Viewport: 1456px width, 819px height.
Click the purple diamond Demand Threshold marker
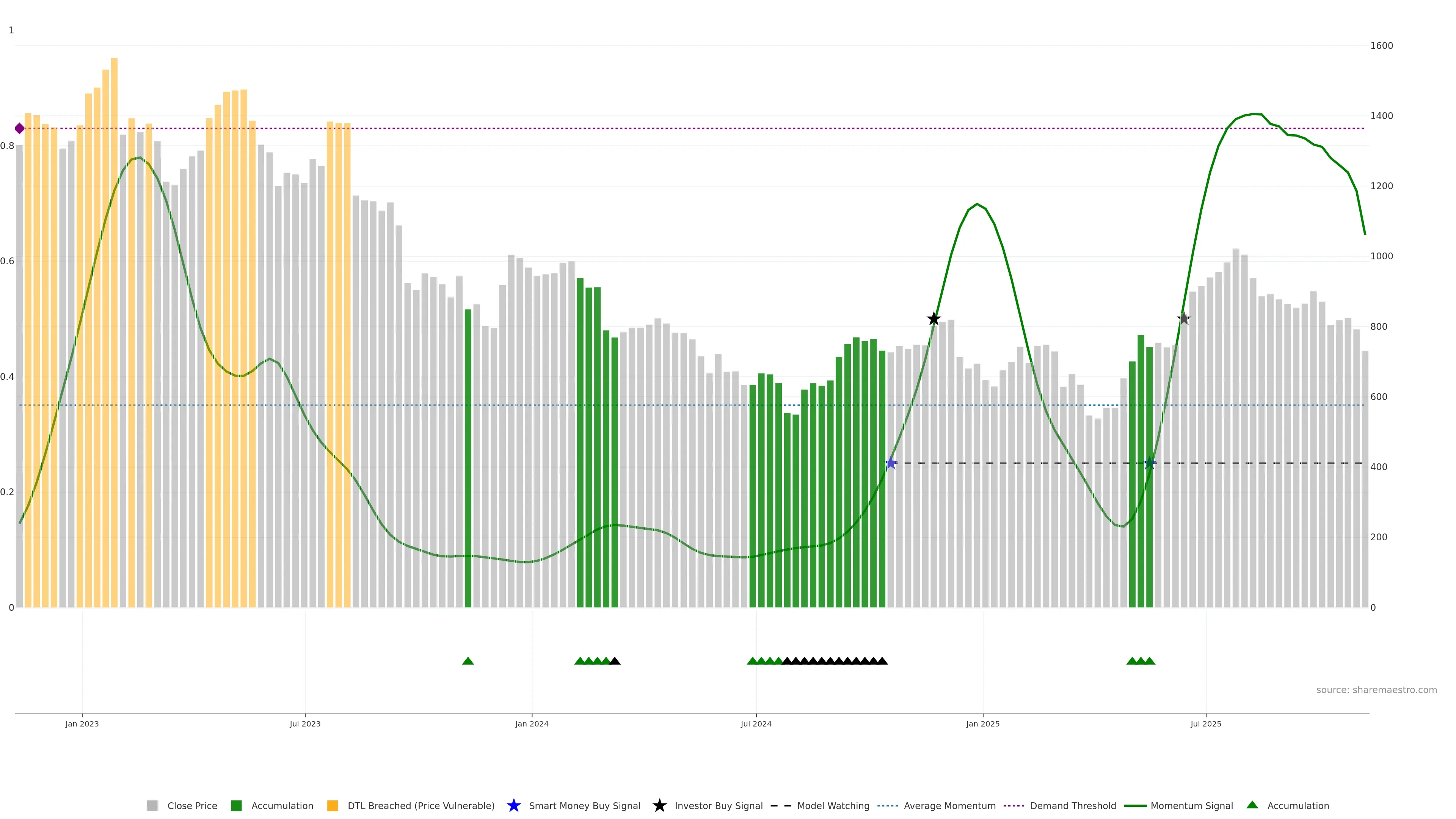(x=20, y=128)
